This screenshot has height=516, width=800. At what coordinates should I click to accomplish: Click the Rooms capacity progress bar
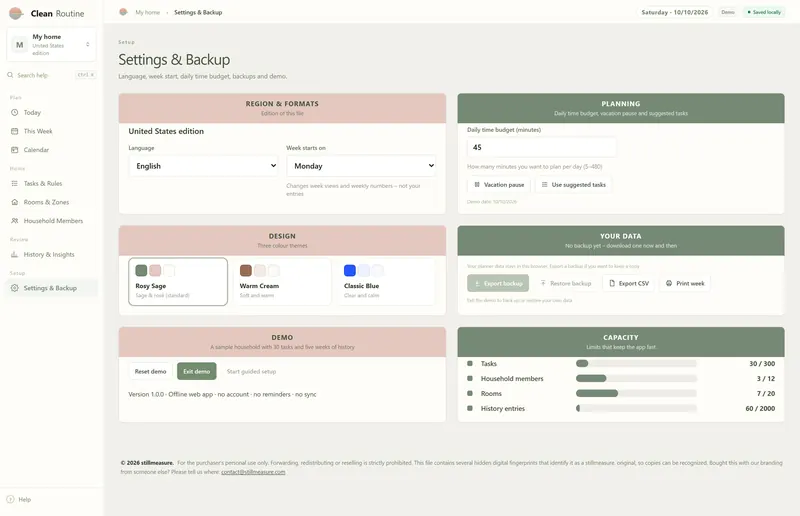pyautogui.click(x=636, y=394)
